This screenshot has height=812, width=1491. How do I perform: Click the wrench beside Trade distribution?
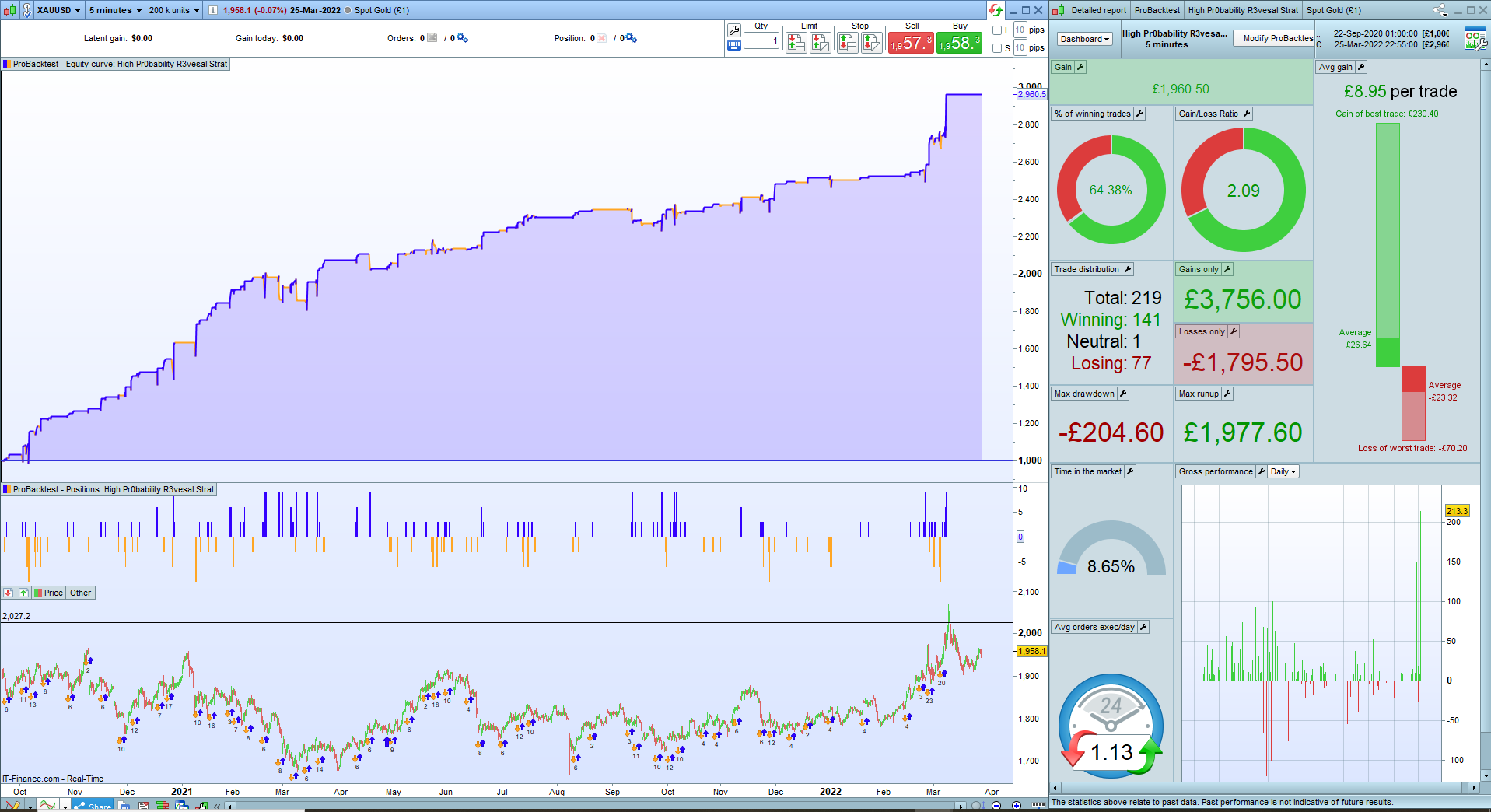tap(1128, 269)
